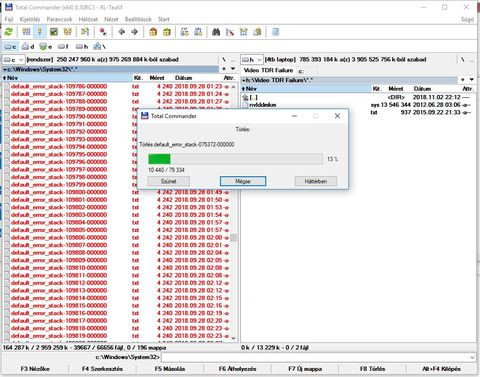The height and width of the screenshot is (377, 480).
Task: Click Alt+F4 Kilépés button
Action: click(441, 369)
